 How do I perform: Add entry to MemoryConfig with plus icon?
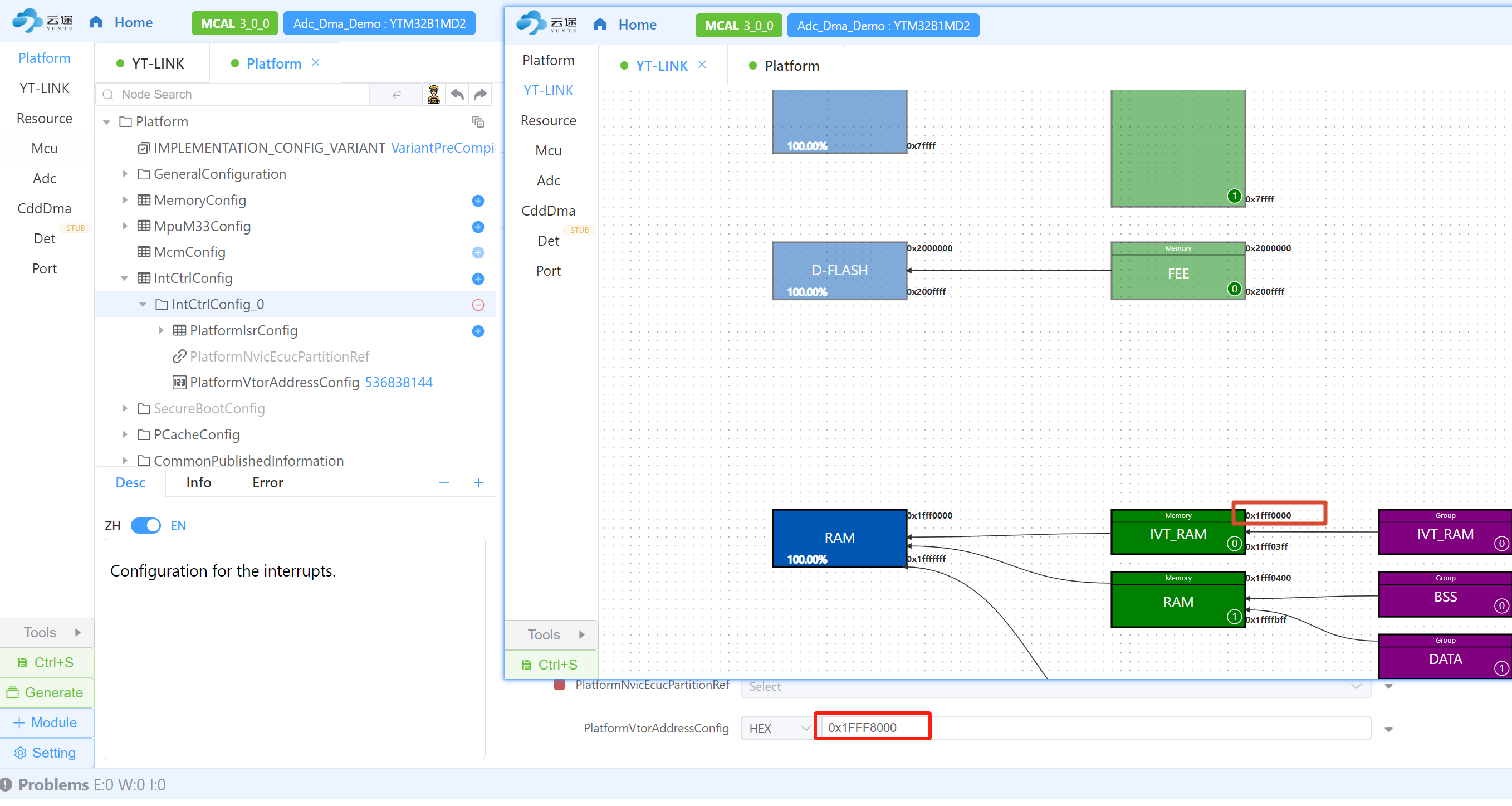point(478,201)
